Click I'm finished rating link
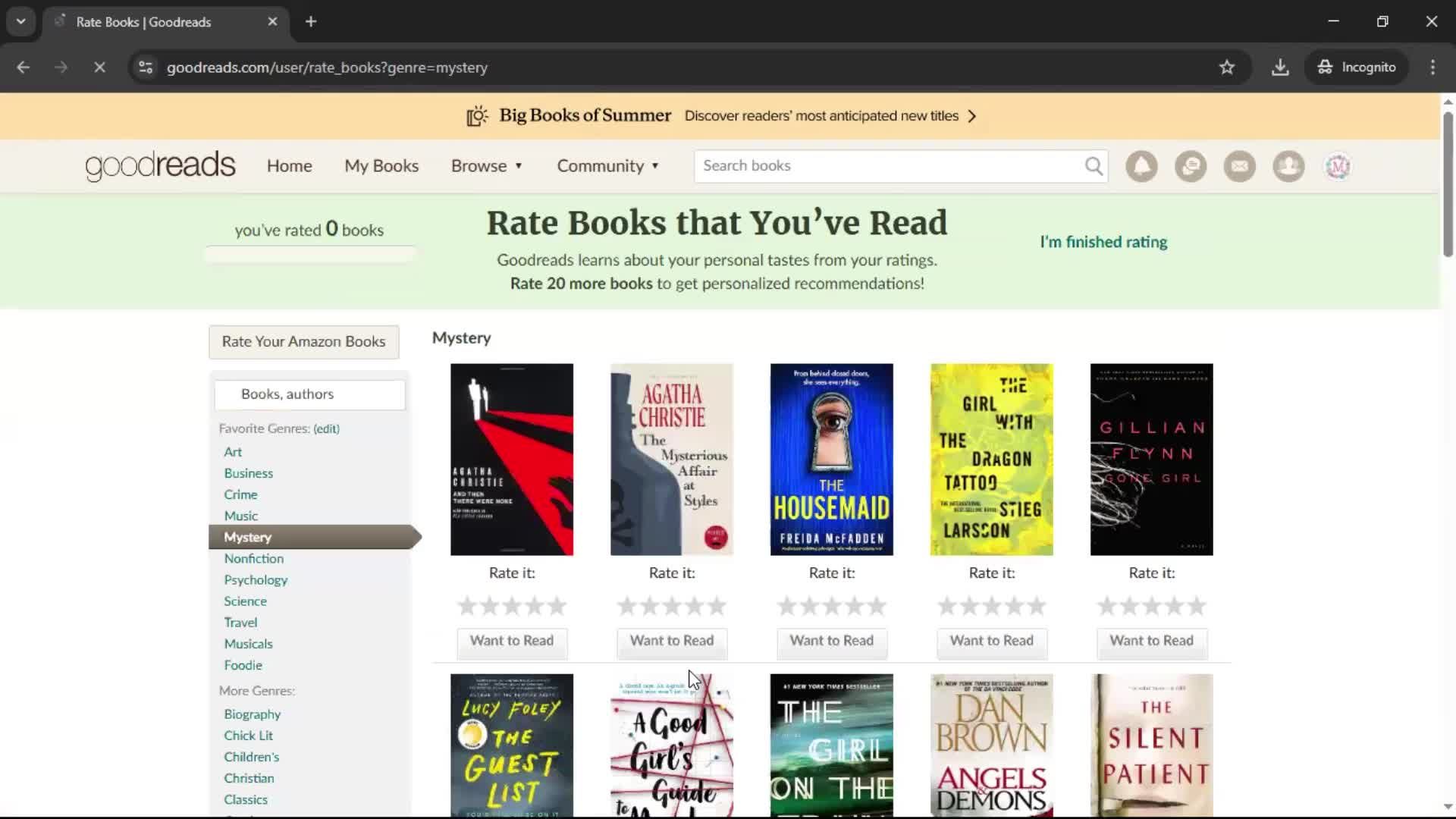This screenshot has height=819, width=1456. [x=1103, y=242]
